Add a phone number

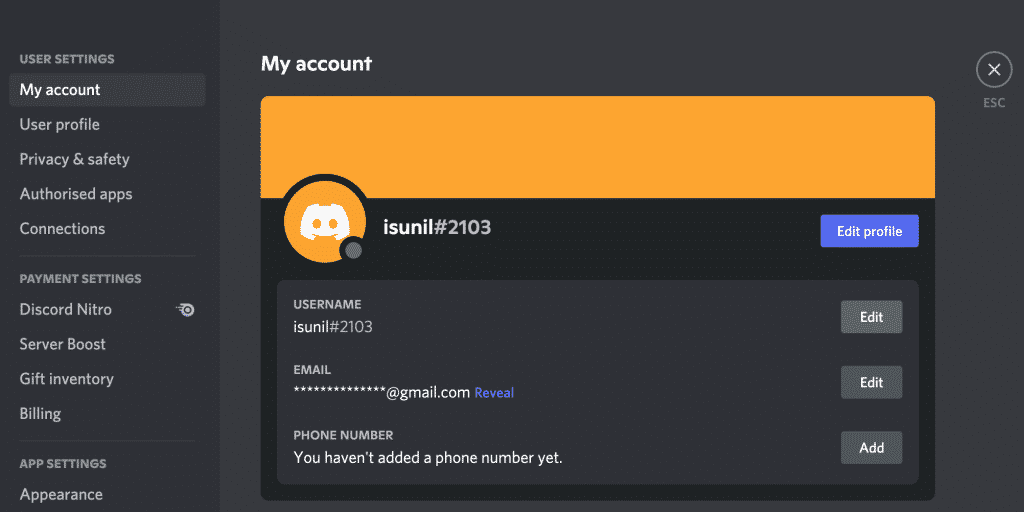(x=871, y=448)
